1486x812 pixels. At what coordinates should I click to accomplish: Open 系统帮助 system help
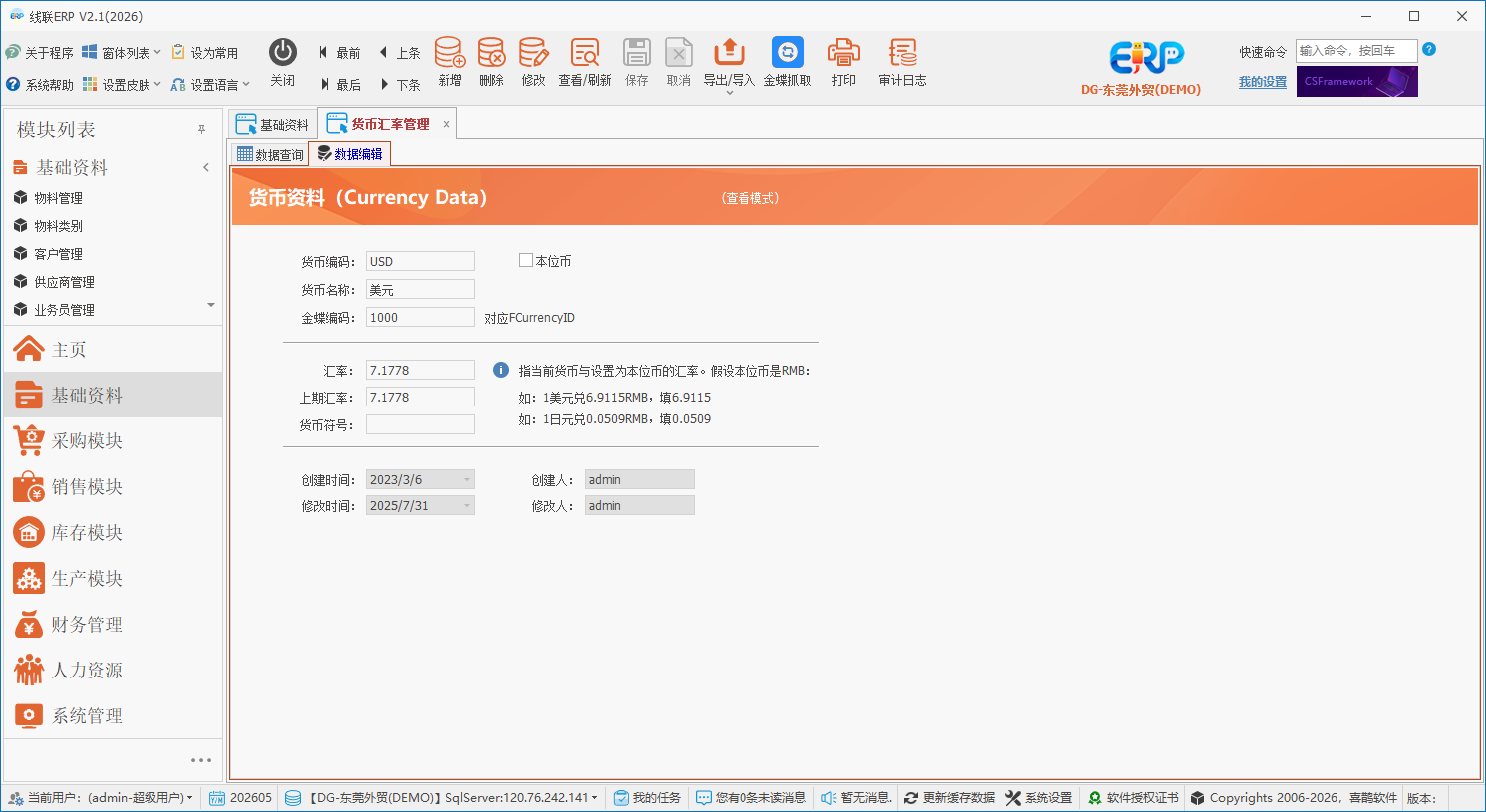[39, 85]
